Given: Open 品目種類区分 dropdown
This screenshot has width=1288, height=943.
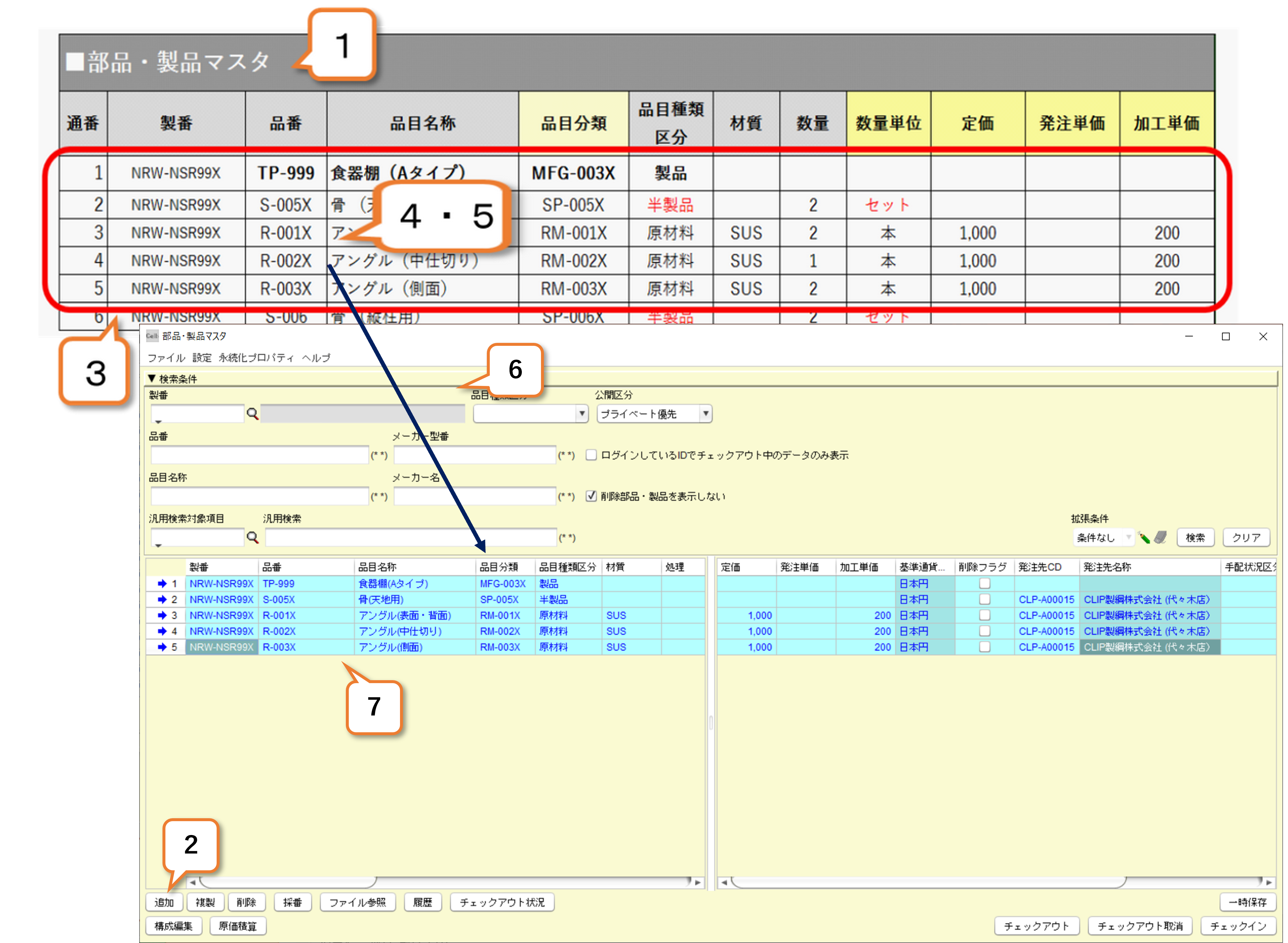Looking at the screenshot, I should pos(531,414).
